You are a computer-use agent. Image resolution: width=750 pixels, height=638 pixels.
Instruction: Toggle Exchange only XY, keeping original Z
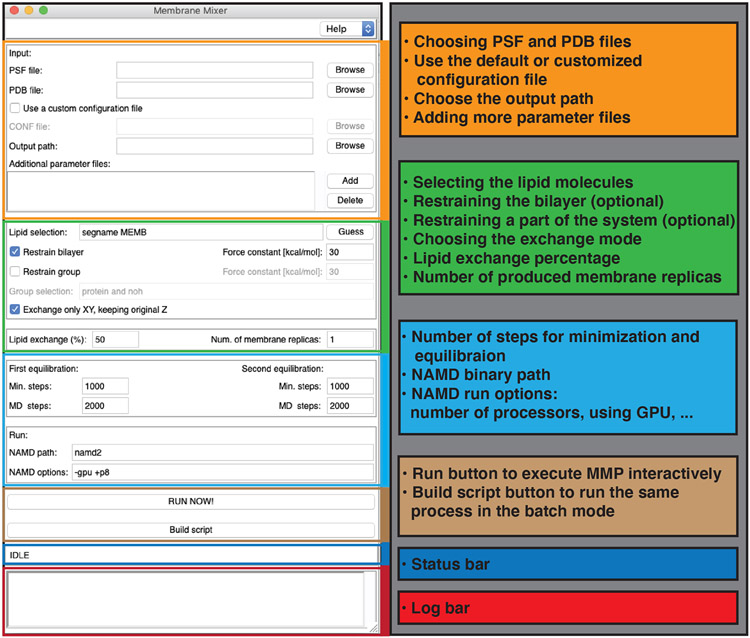[15, 309]
